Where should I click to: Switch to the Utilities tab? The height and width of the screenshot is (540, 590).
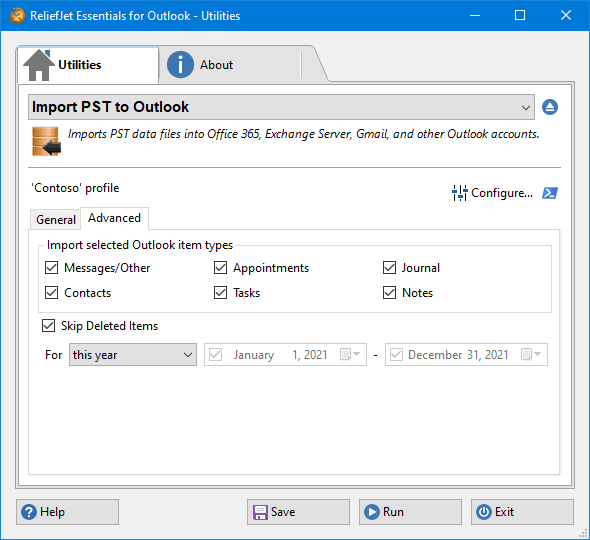coord(88,65)
